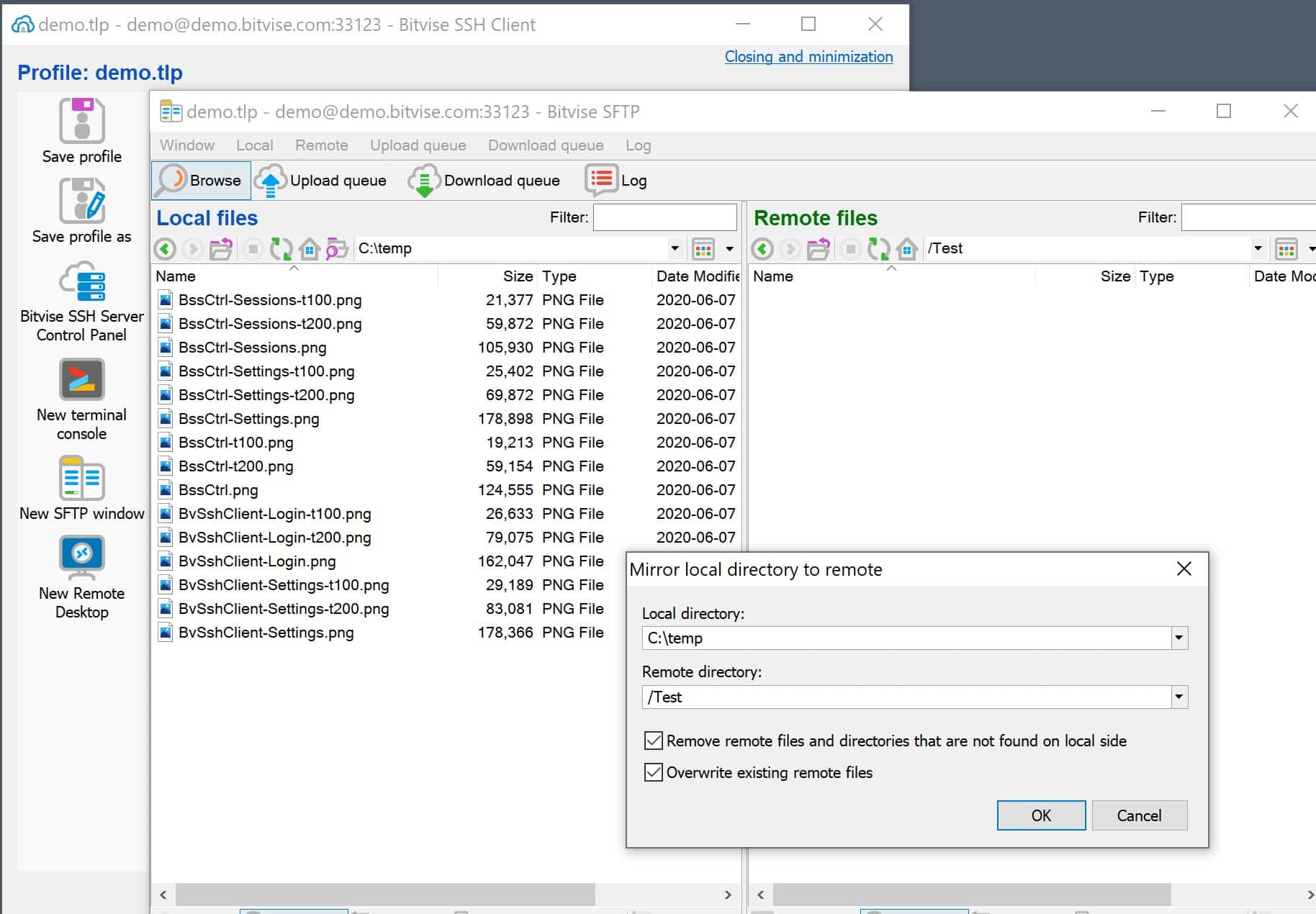
Task: Open the Closing and minimization link
Action: coord(808,57)
